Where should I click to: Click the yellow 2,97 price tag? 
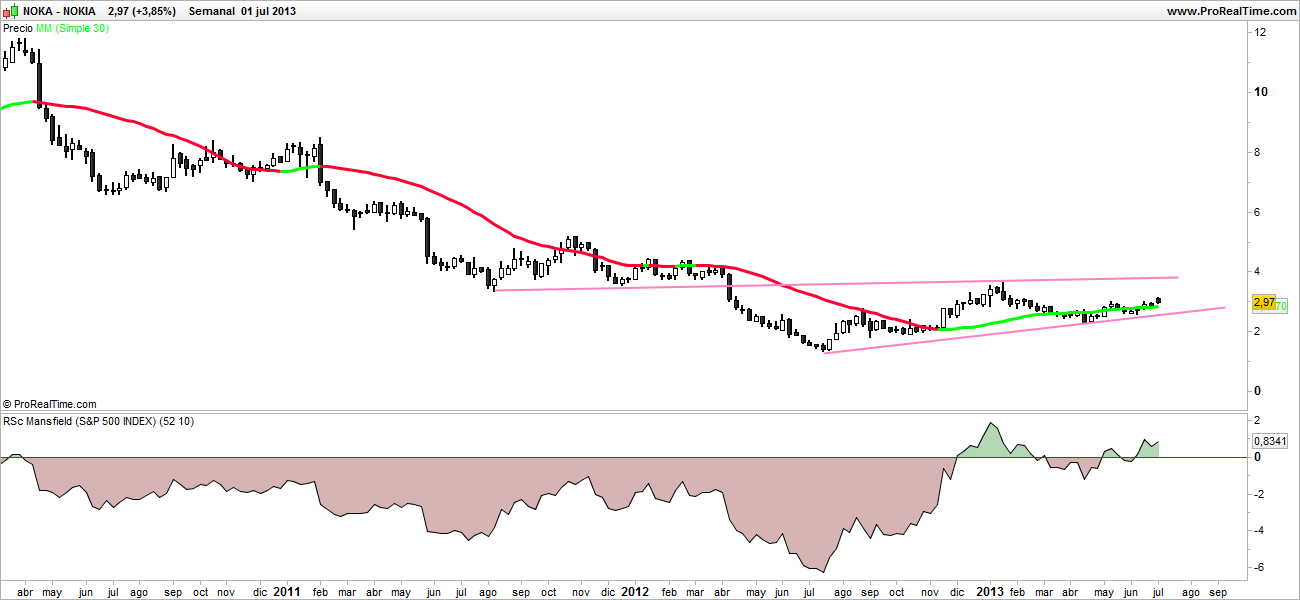click(1263, 302)
